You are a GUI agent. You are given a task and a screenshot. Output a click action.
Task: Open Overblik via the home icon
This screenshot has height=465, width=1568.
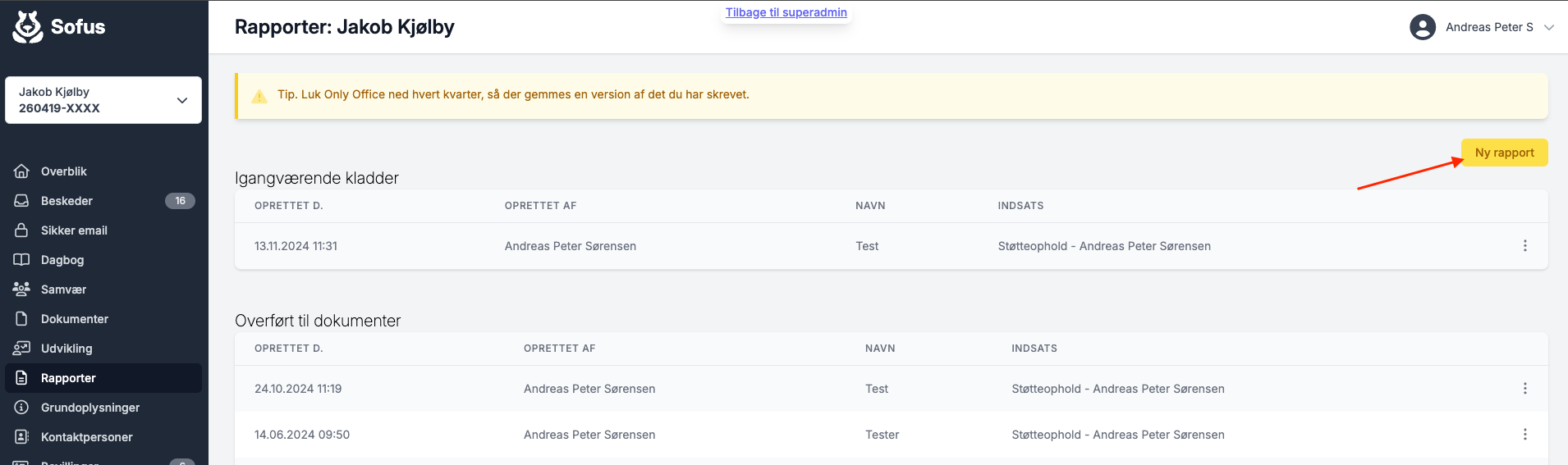pyautogui.click(x=22, y=171)
